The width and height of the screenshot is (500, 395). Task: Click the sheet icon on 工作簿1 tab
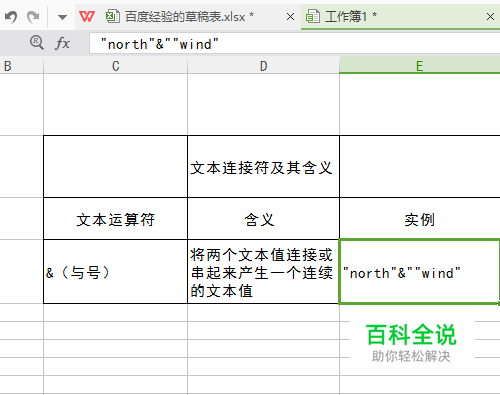point(313,16)
